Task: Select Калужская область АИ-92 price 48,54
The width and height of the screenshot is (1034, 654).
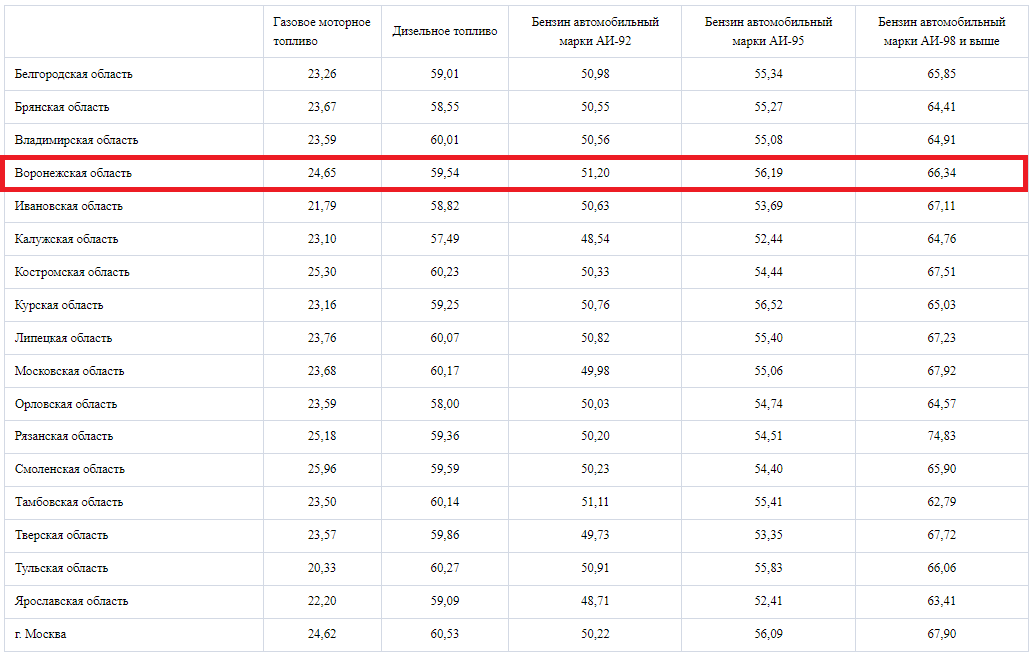Action: coord(595,239)
